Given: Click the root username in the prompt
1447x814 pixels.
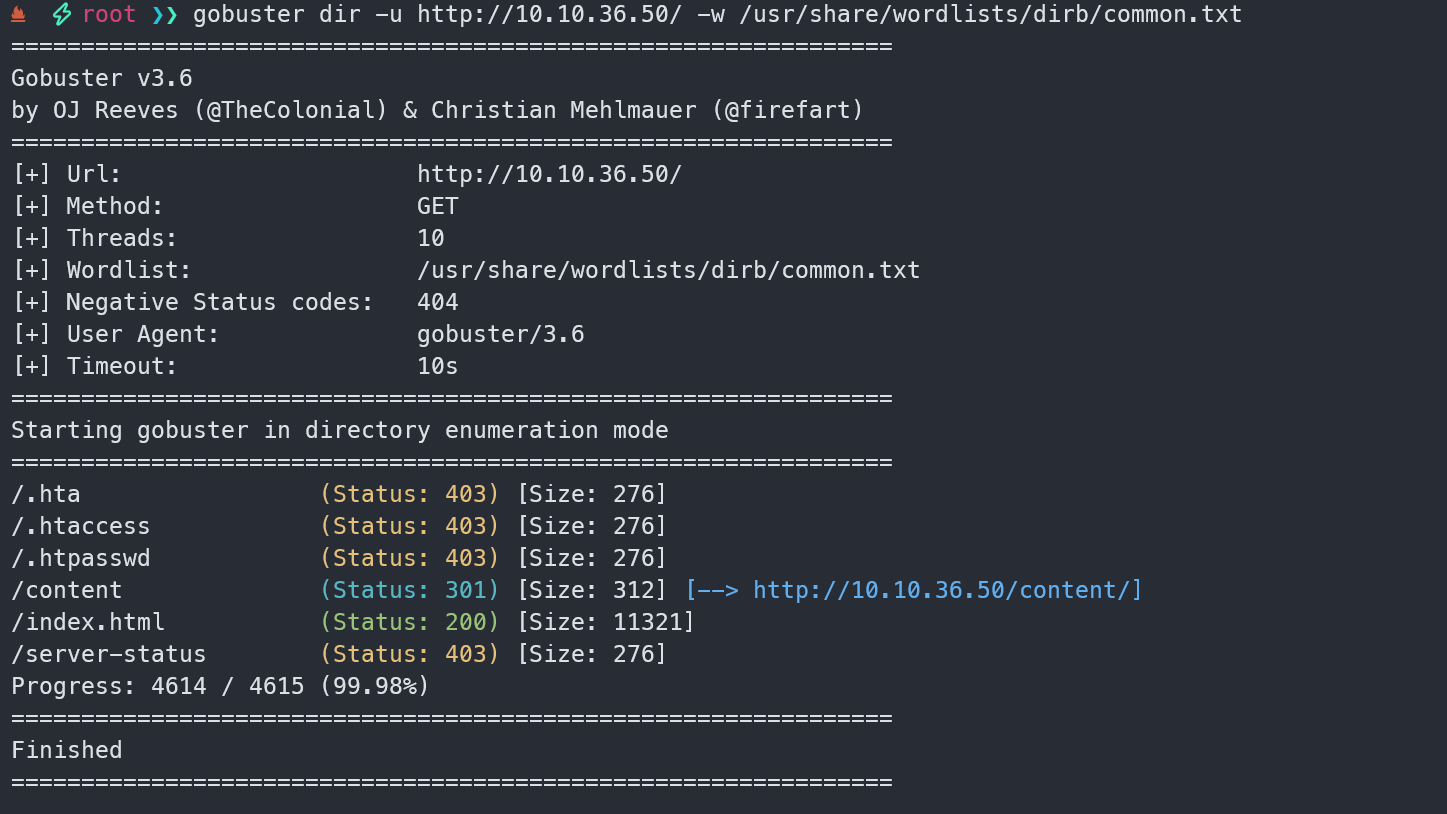Looking at the screenshot, I should click(109, 15).
